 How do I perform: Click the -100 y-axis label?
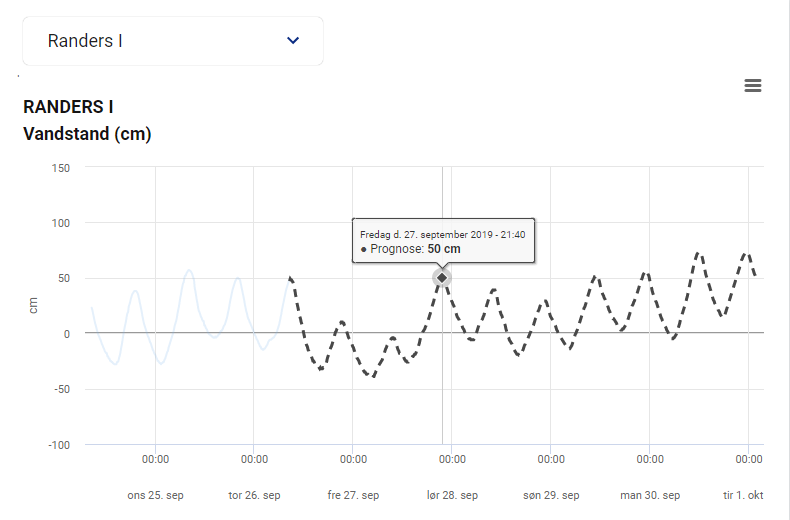[x=57, y=445]
